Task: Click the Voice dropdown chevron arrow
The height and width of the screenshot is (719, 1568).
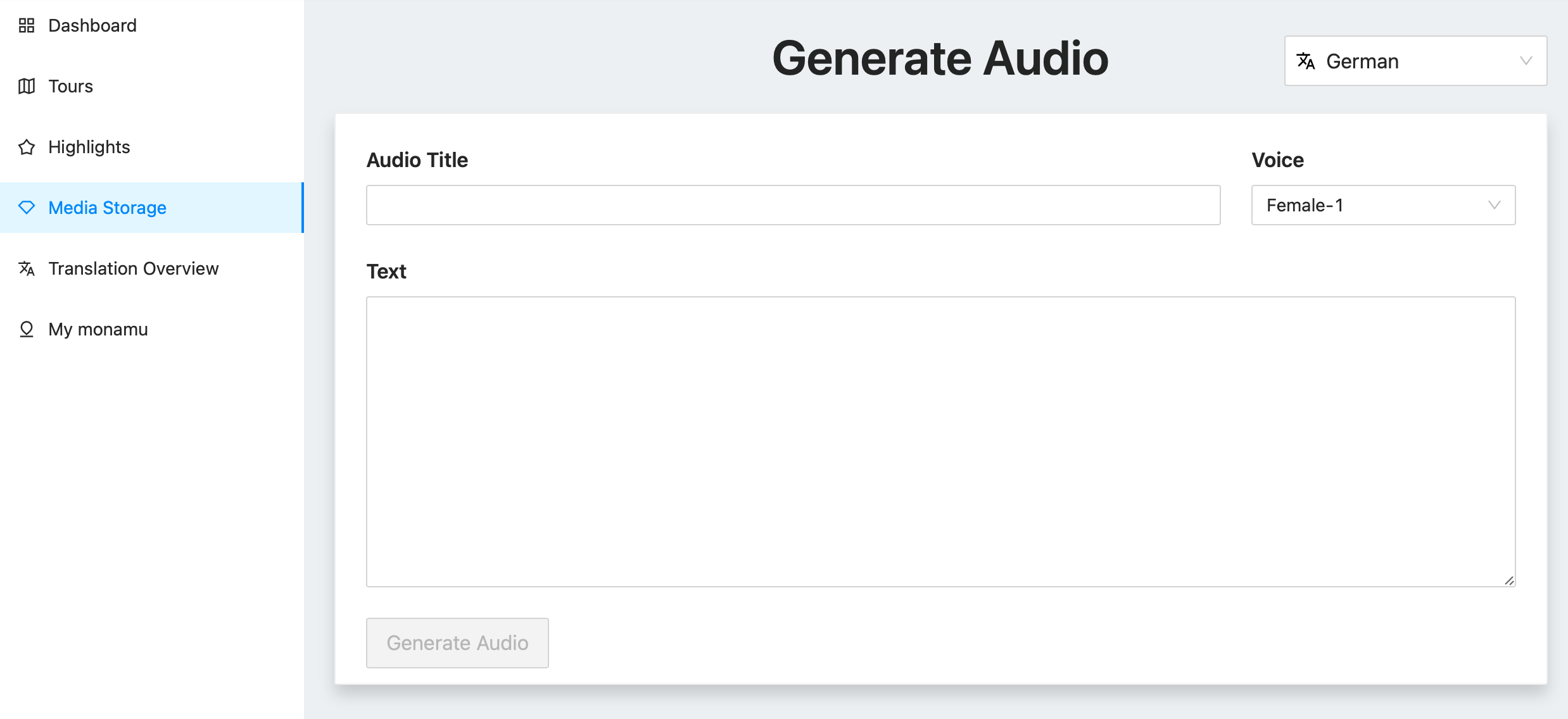Action: [1495, 205]
